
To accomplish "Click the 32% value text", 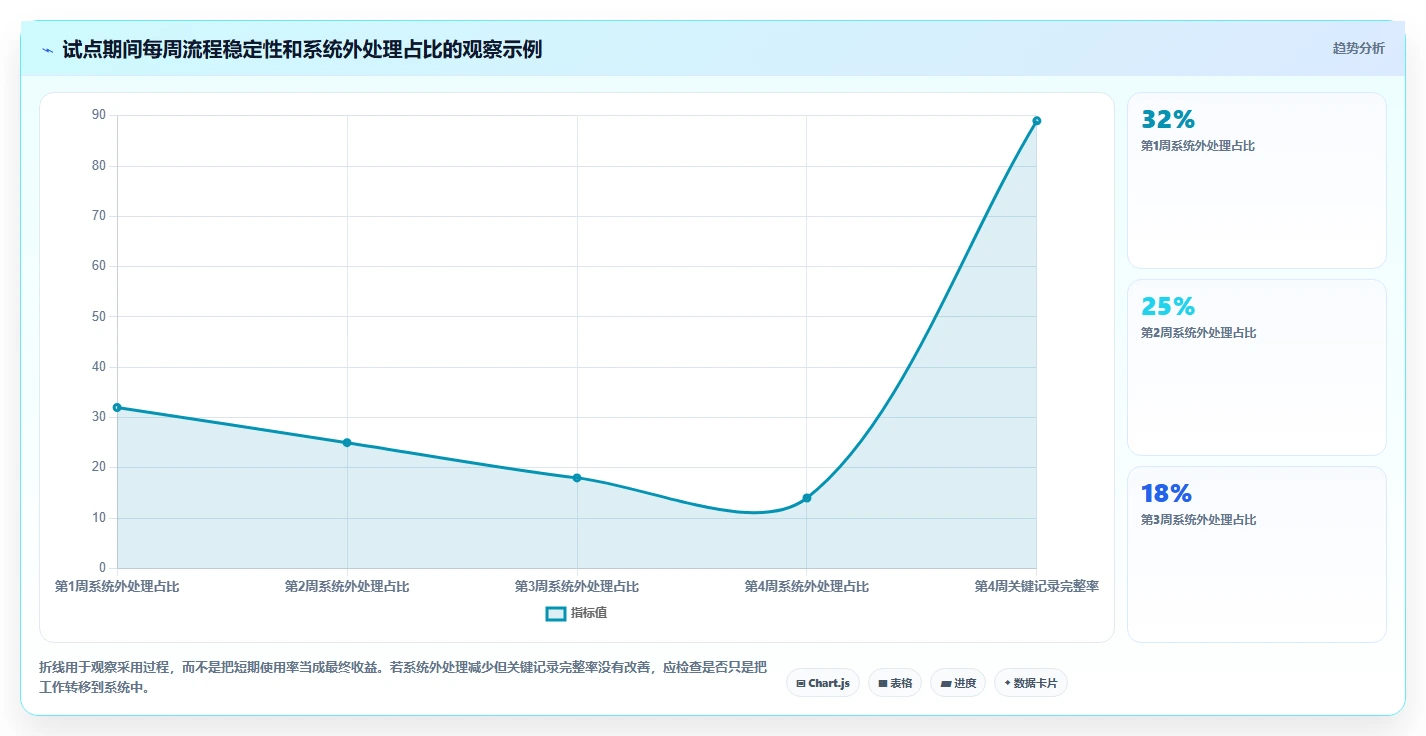I will pyautogui.click(x=1168, y=119).
